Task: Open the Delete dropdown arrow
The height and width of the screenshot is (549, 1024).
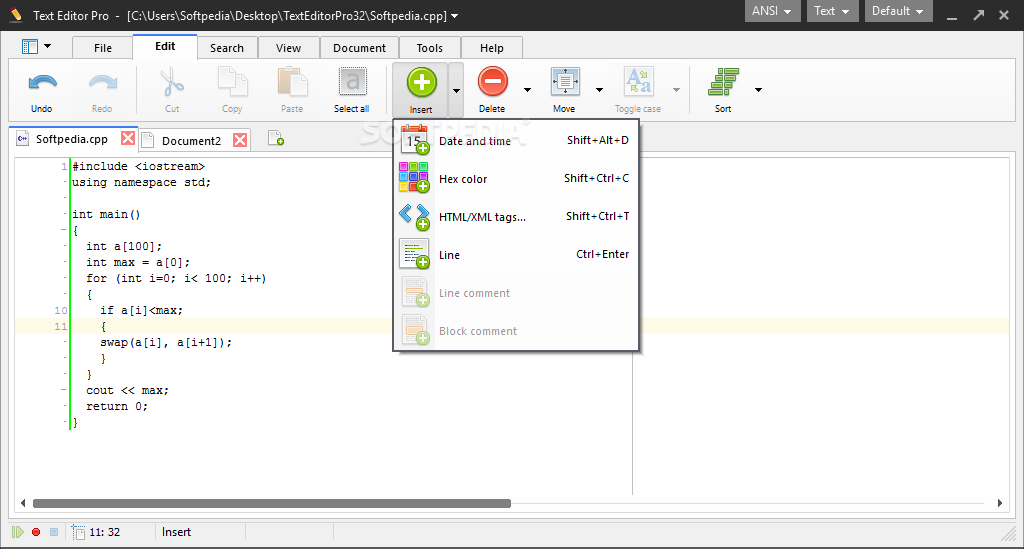Action: tap(528, 90)
